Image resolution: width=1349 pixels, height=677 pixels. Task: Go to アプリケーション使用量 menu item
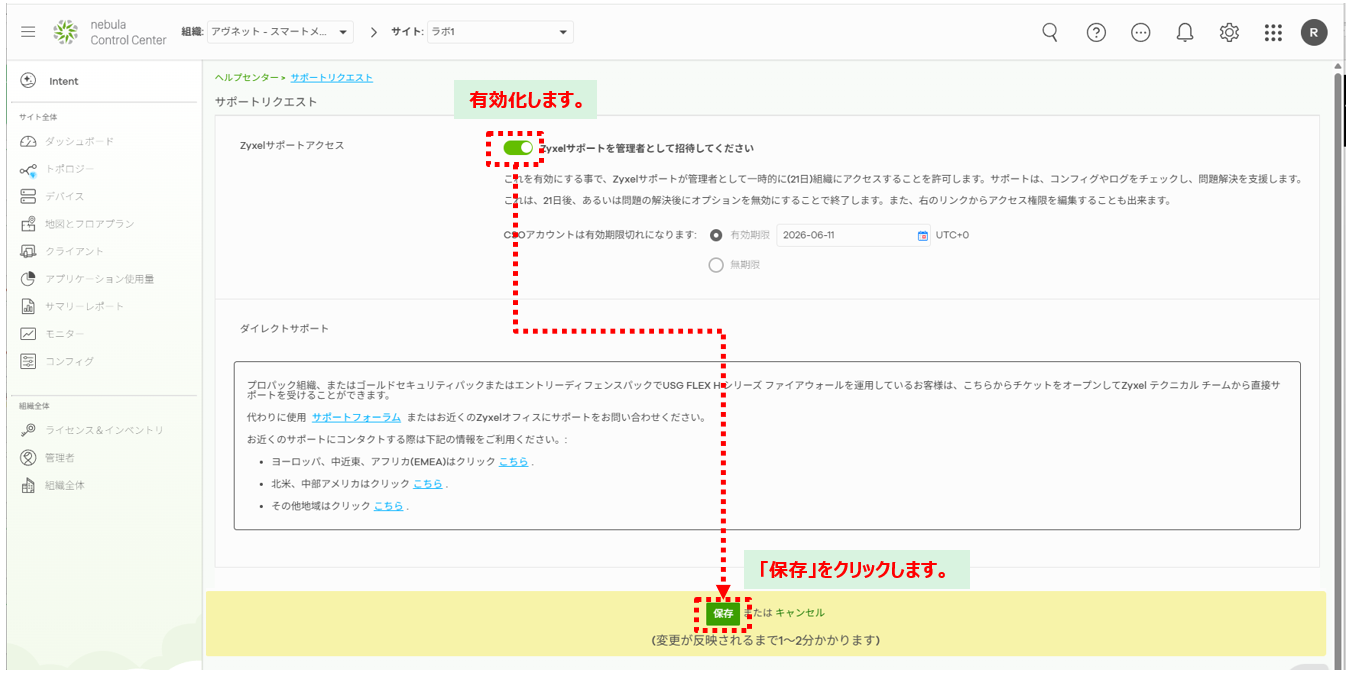[100, 279]
